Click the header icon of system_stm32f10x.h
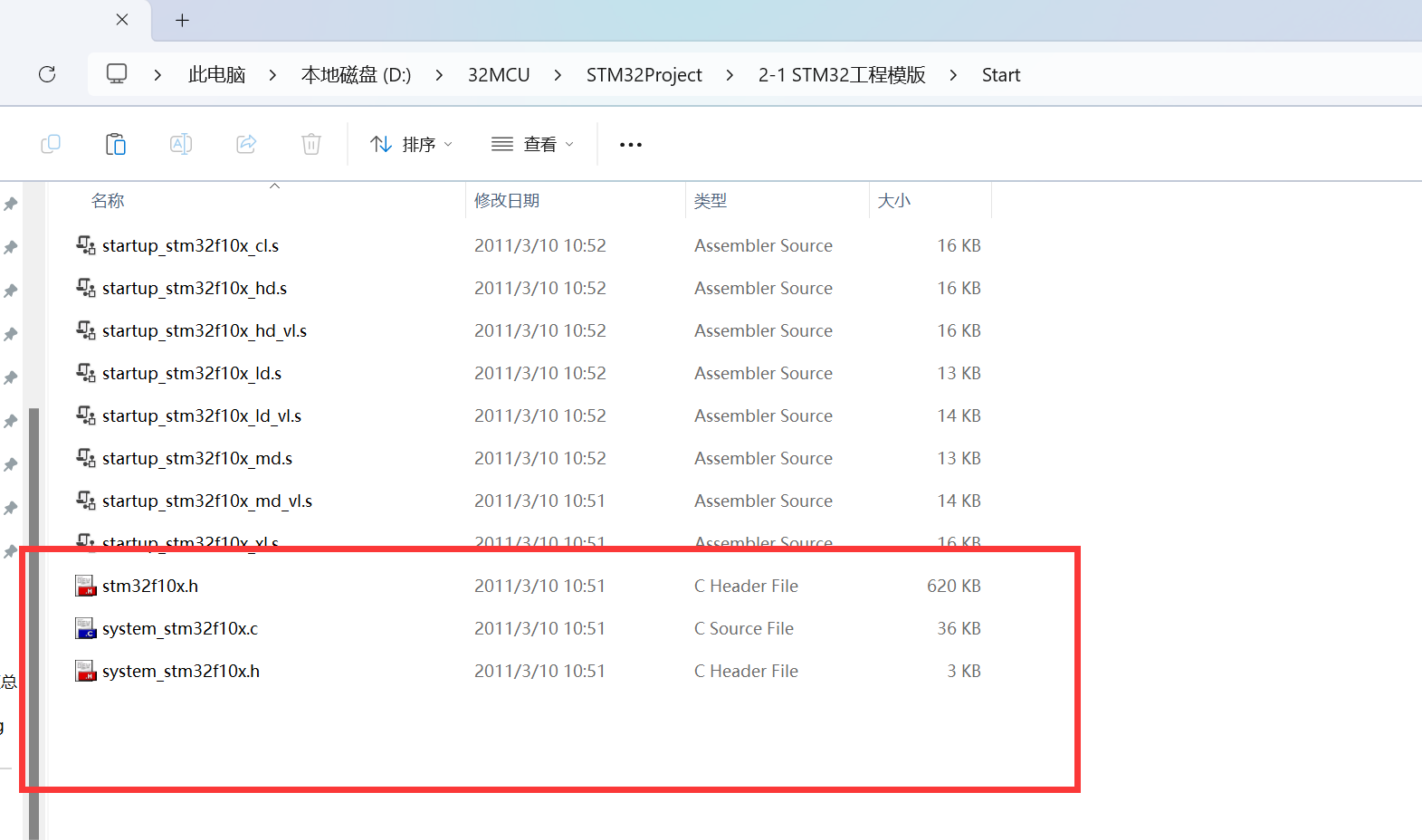Viewport: 1422px width, 840px height. pos(86,671)
